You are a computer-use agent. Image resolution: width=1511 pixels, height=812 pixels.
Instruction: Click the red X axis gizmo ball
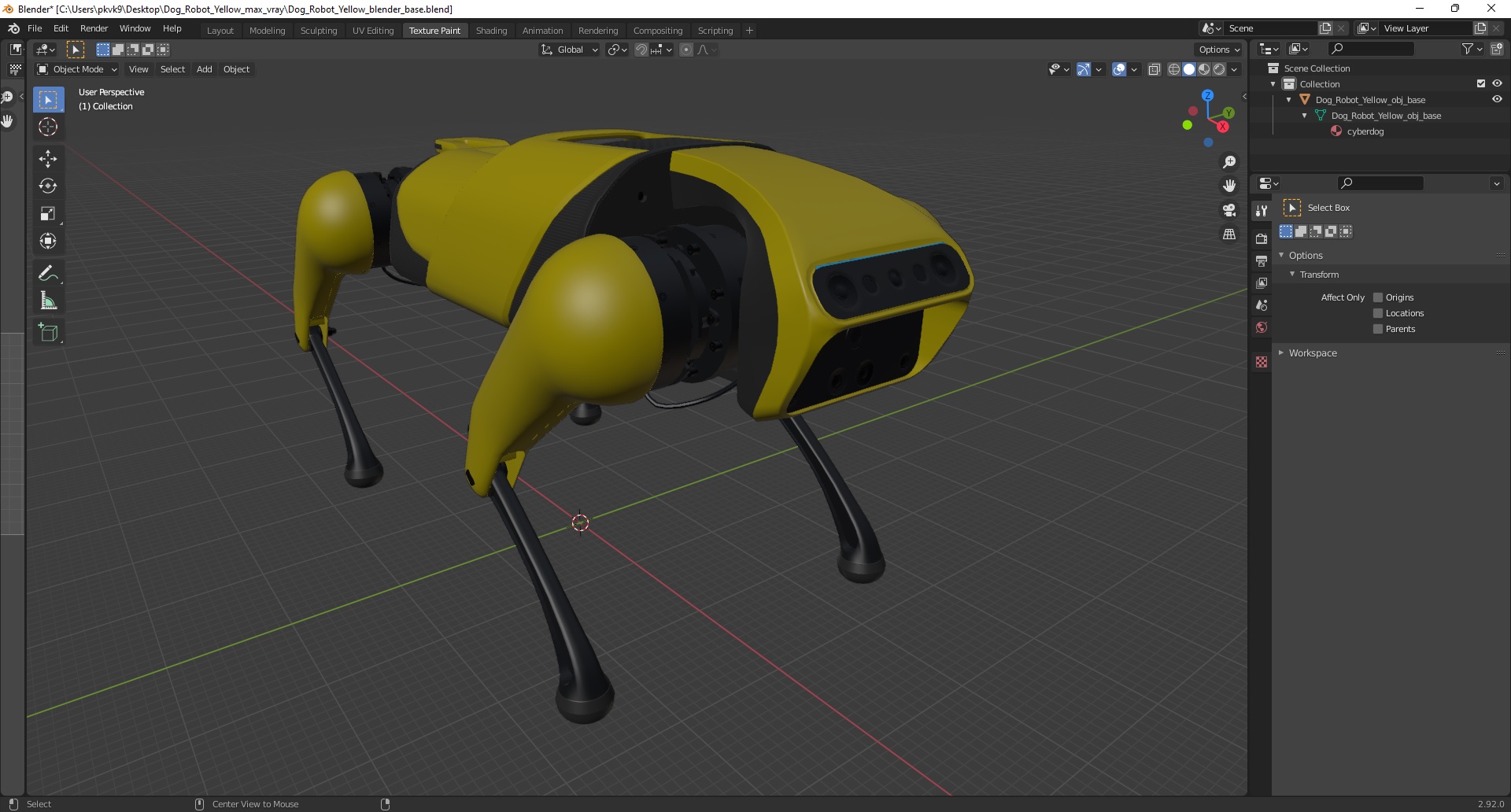(1223, 127)
